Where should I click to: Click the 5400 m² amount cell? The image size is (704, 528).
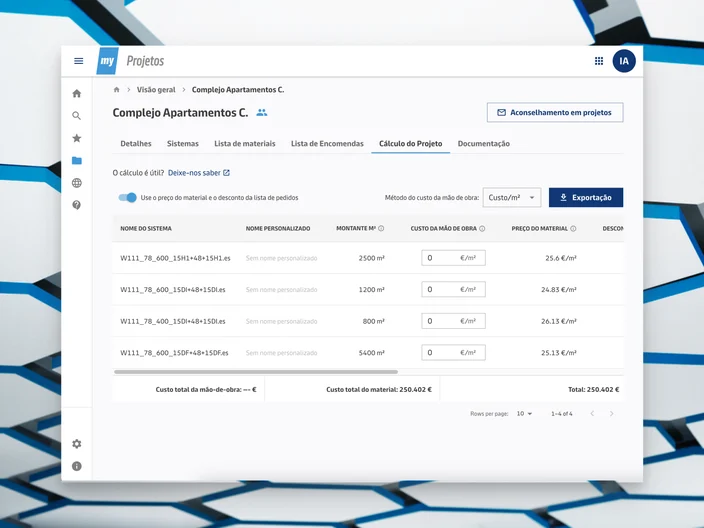coord(371,353)
